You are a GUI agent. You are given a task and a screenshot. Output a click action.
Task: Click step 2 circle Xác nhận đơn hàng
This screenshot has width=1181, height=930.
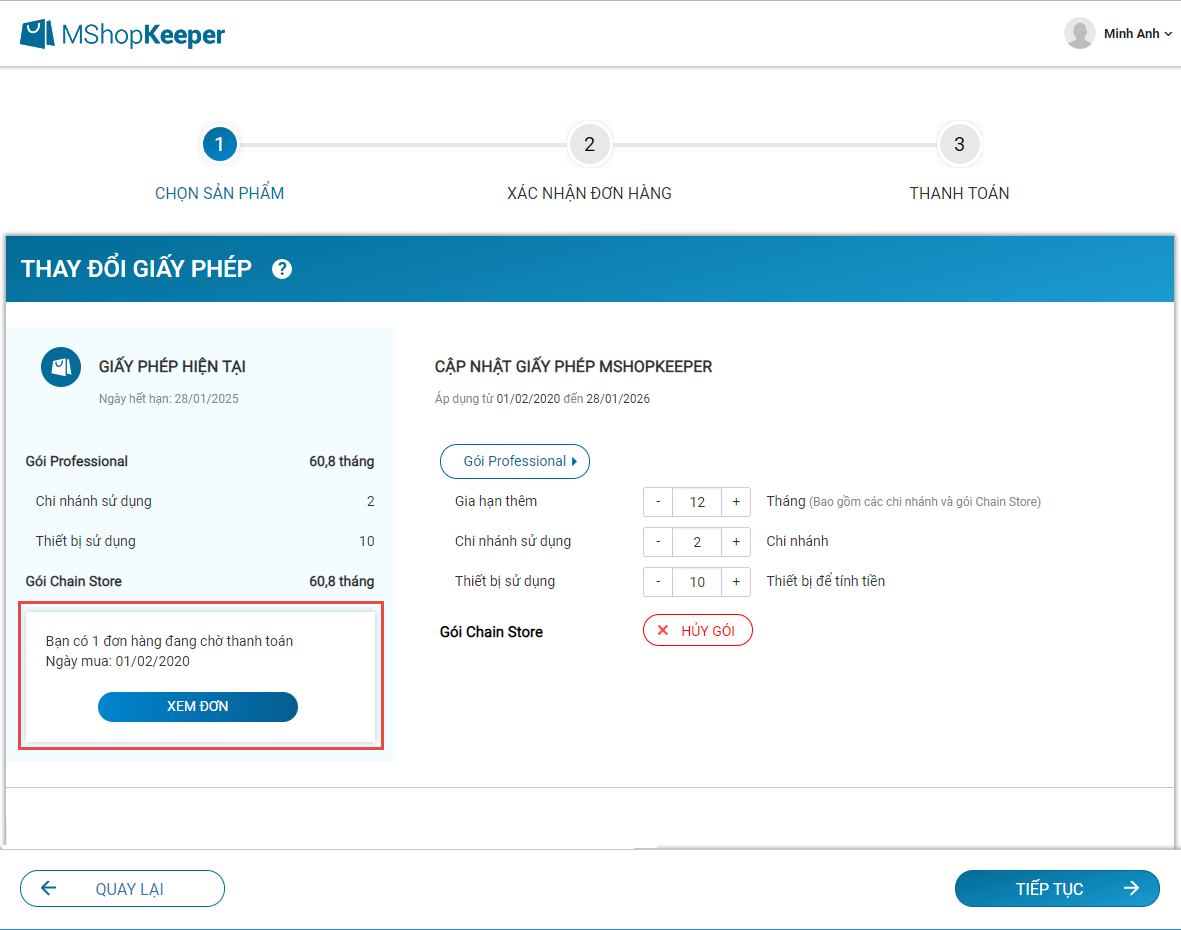pyautogui.click(x=589, y=144)
